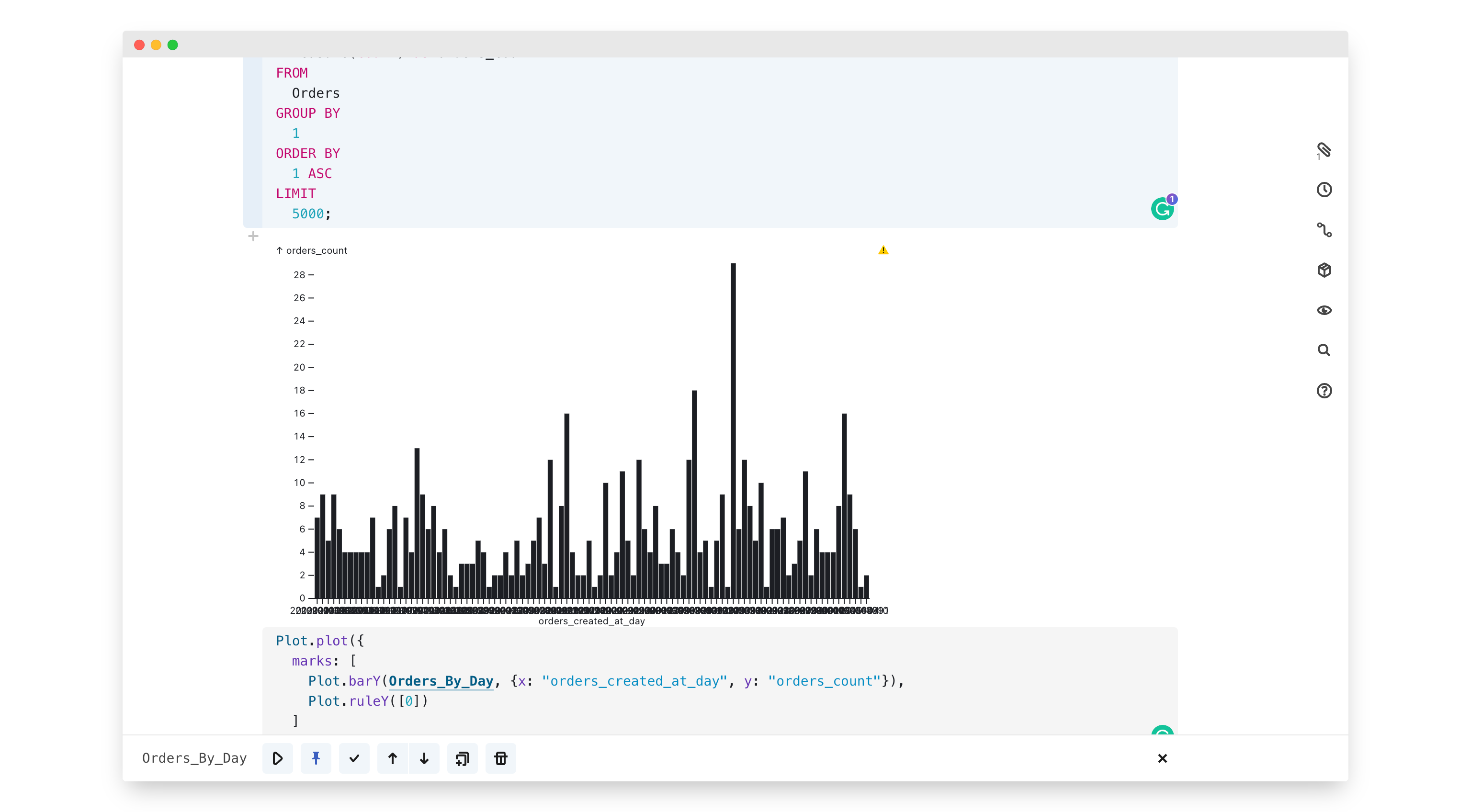The image size is (1471, 812).
Task: Open the search magnifier in sidebar
Action: [1324, 350]
